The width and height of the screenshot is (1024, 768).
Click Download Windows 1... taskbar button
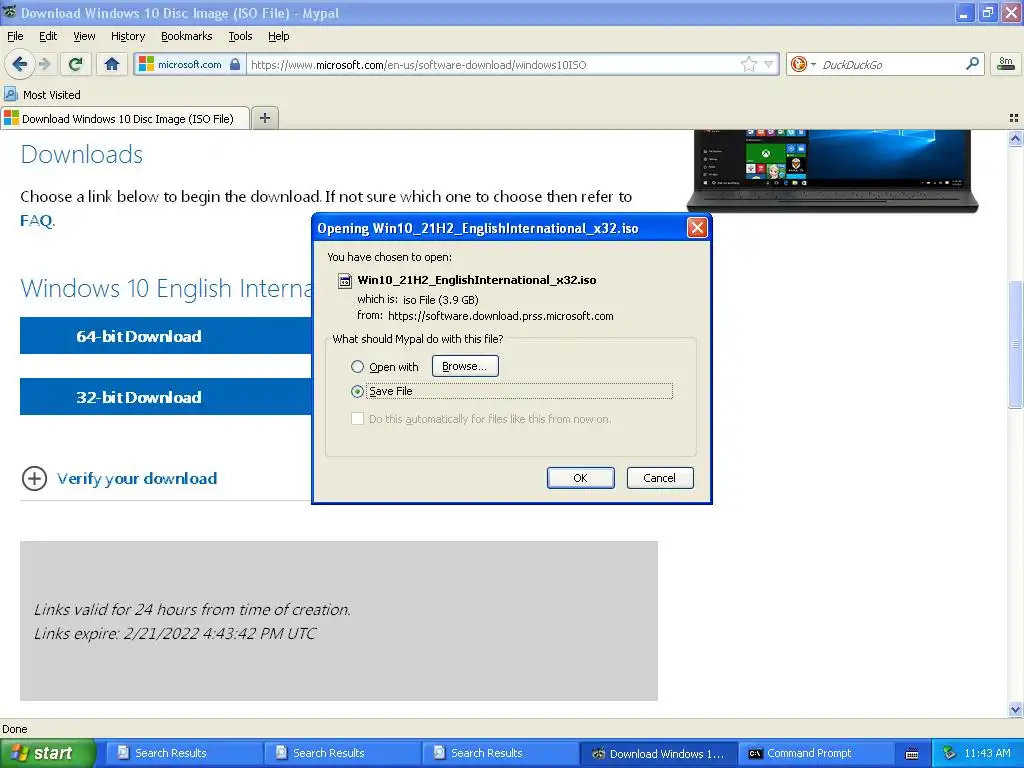click(x=658, y=754)
